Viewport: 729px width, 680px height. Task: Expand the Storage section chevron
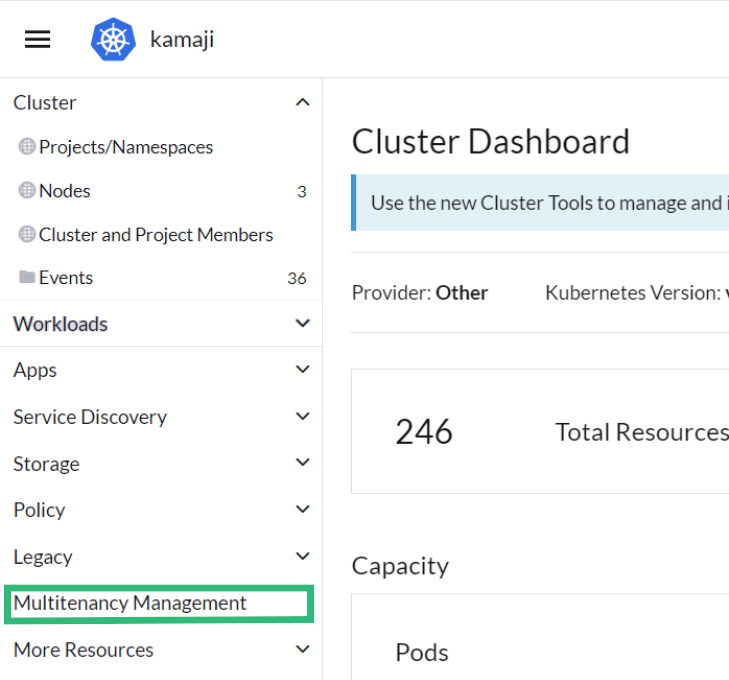[303, 463]
